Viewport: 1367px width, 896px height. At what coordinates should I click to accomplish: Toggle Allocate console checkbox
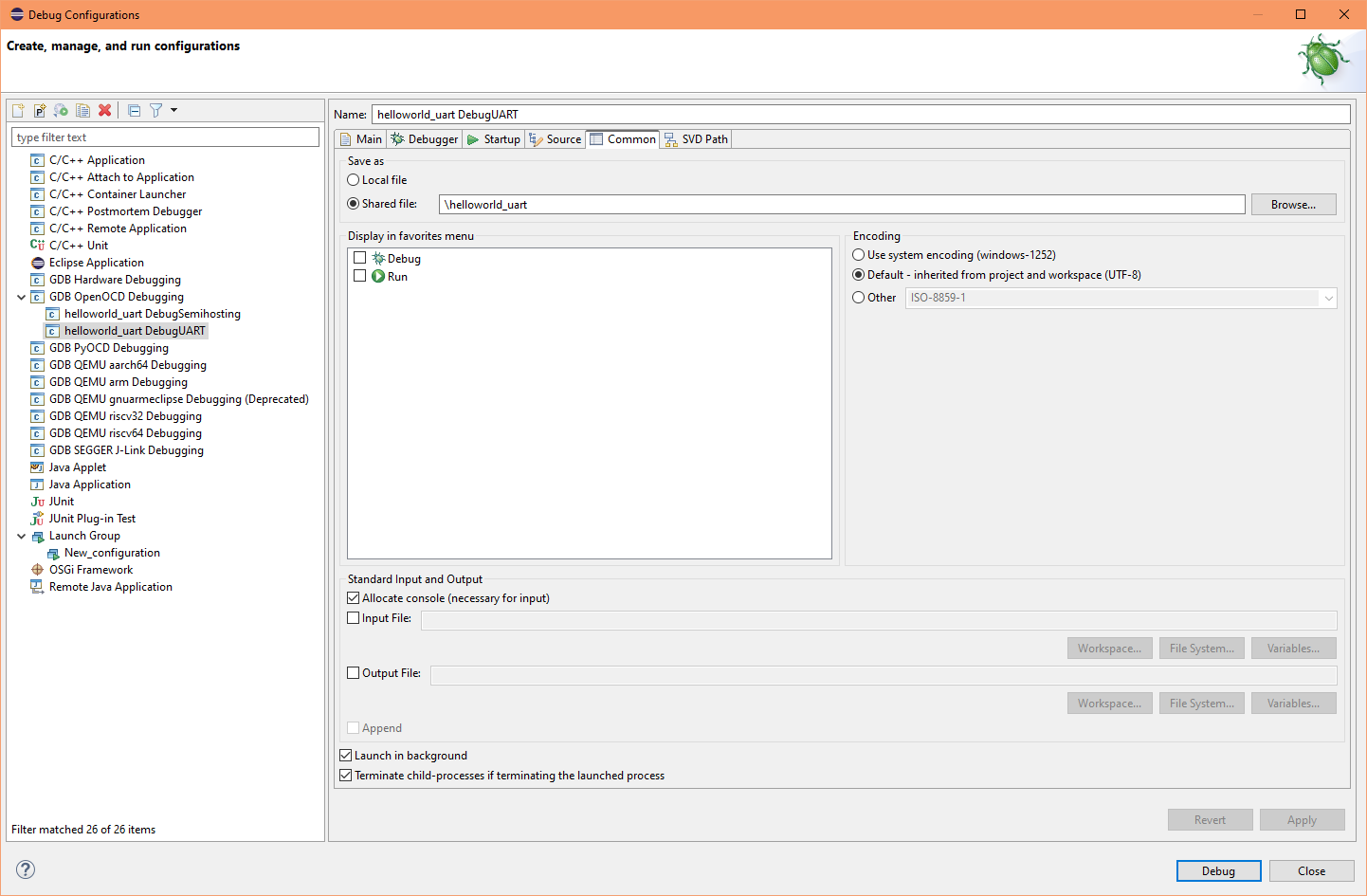354,598
